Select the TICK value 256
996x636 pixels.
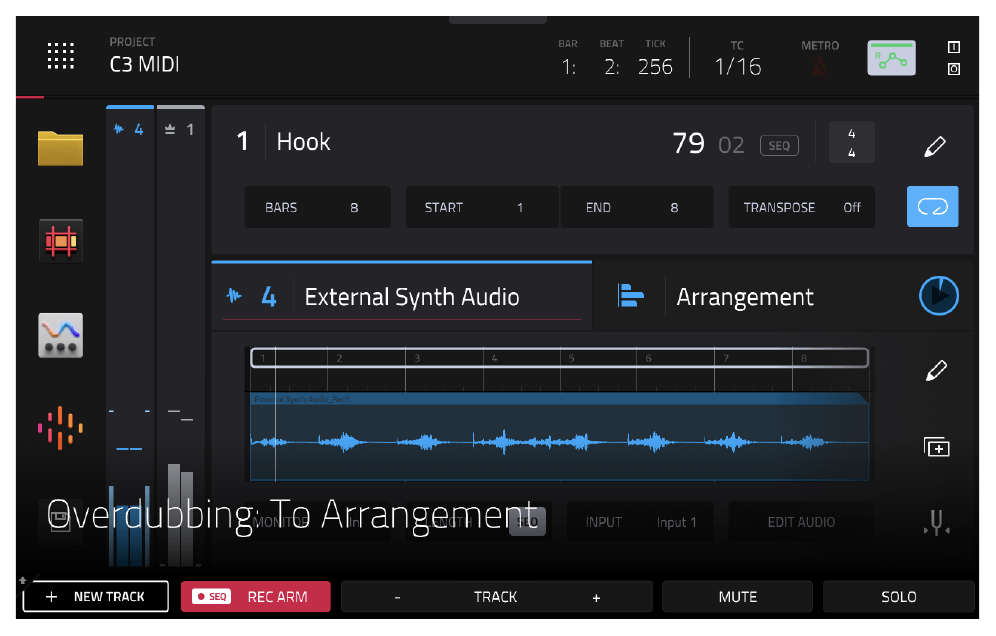coord(655,66)
